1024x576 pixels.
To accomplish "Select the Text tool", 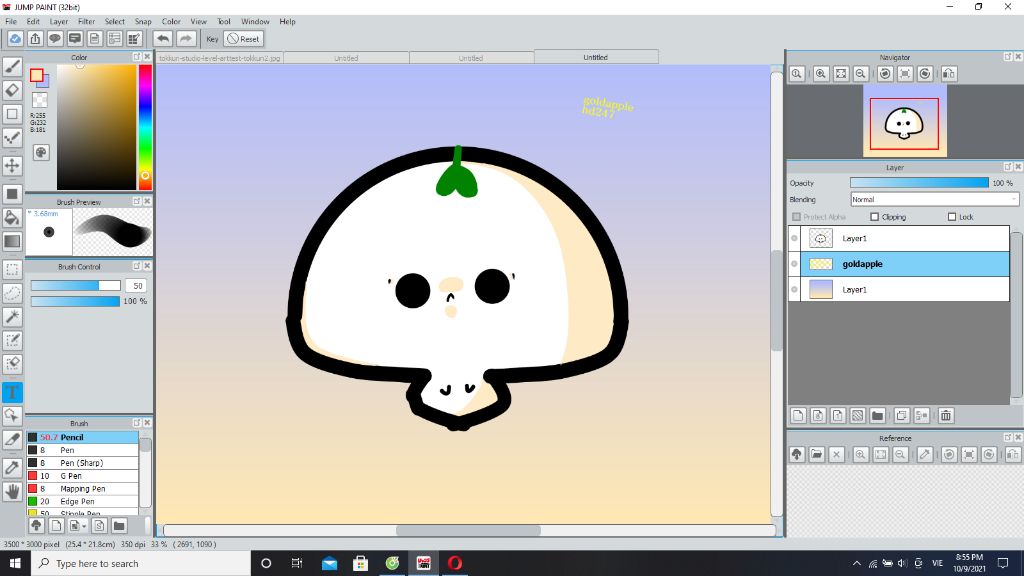I will (12, 392).
